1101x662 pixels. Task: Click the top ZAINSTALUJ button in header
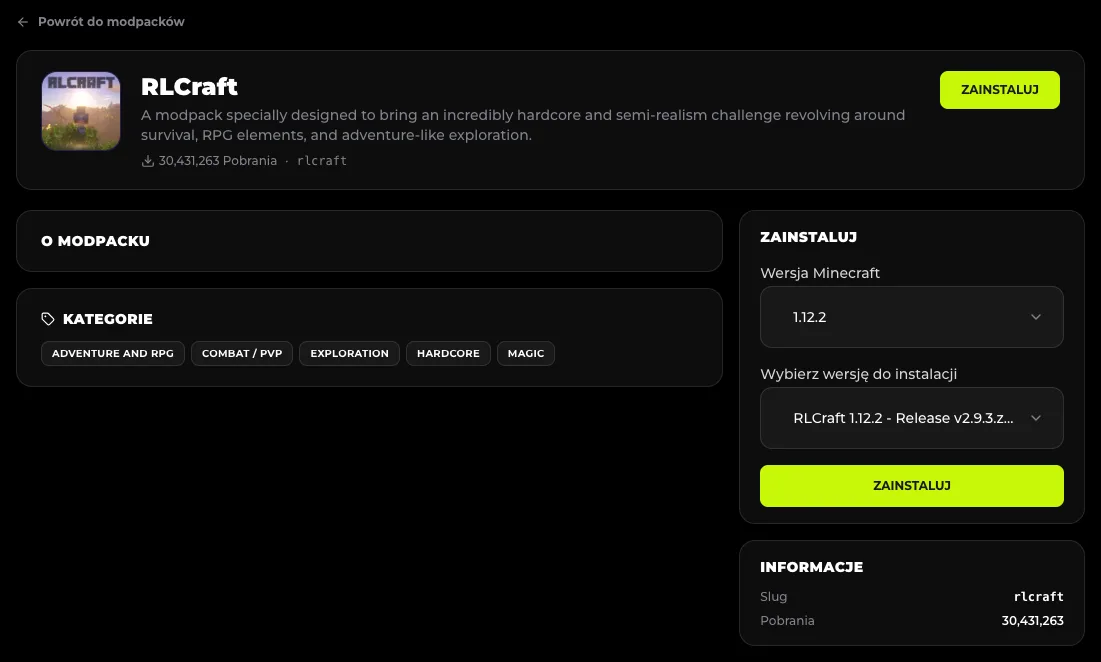coord(999,90)
